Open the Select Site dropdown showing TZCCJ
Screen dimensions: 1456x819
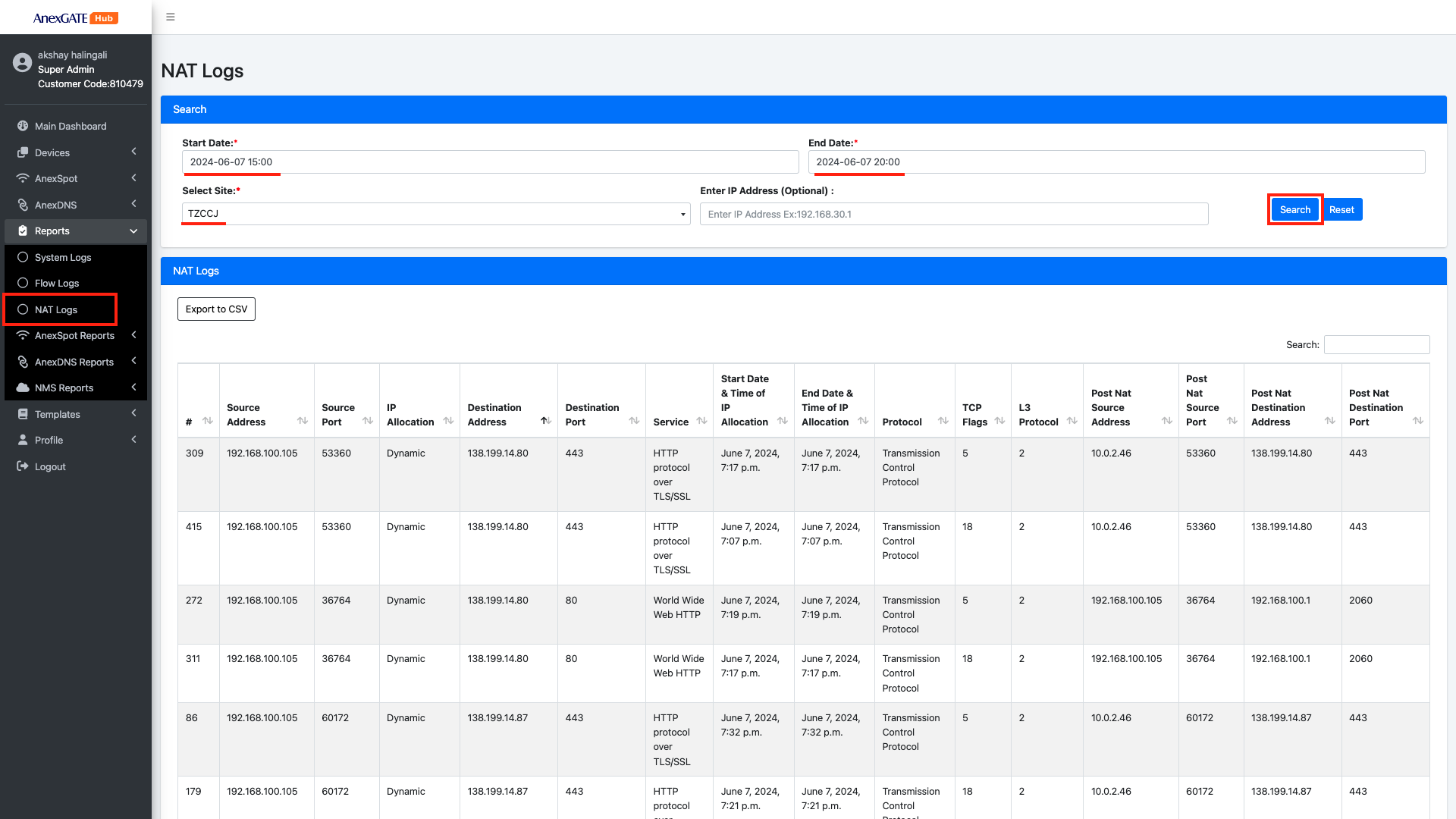pyautogui.click(x=436, y=214)
